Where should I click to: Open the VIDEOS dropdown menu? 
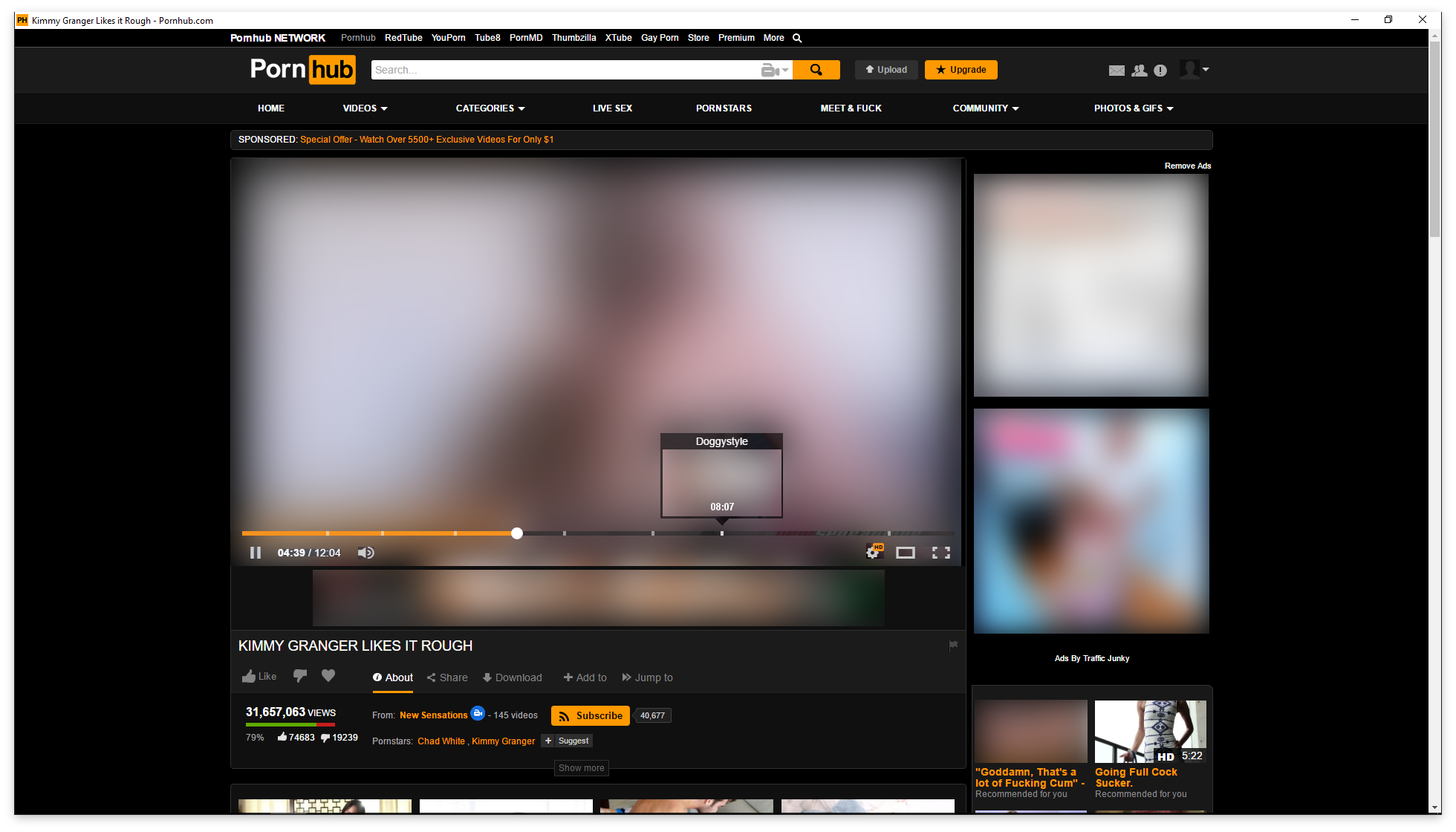coord(364,108)
